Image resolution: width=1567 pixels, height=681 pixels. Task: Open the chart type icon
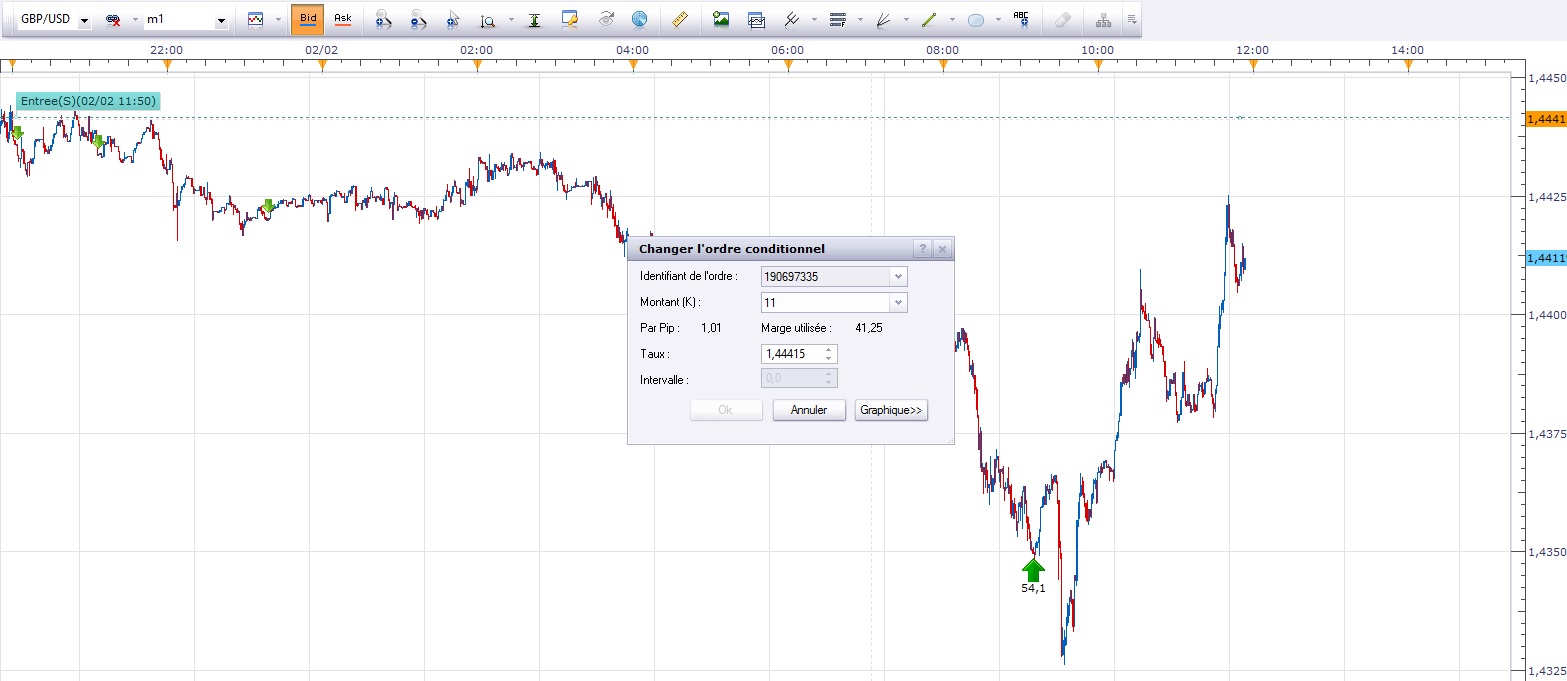click(x=256, y=19)
